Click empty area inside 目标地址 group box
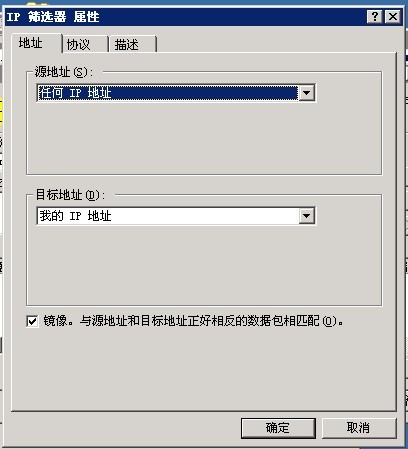This screenshot has height=449, width=408. tap(203, 265)
